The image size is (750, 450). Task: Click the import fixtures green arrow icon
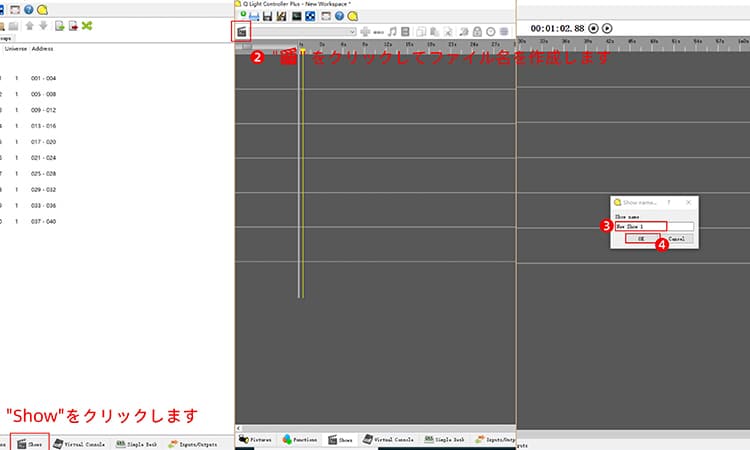pyautogui.click(x=59, y=25)
